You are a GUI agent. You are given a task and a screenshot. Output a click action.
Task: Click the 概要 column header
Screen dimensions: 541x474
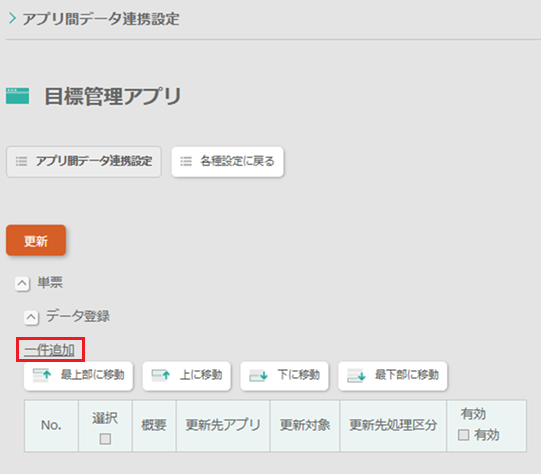click(154, 425)
